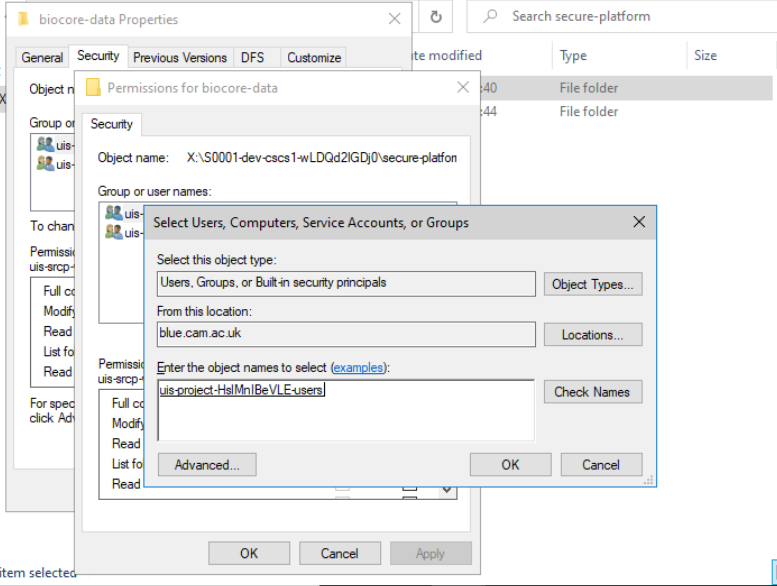The width and height of the screenshot is (777, 586).
Task: Select first group icon in Permissions list
Action: (114, 213)
